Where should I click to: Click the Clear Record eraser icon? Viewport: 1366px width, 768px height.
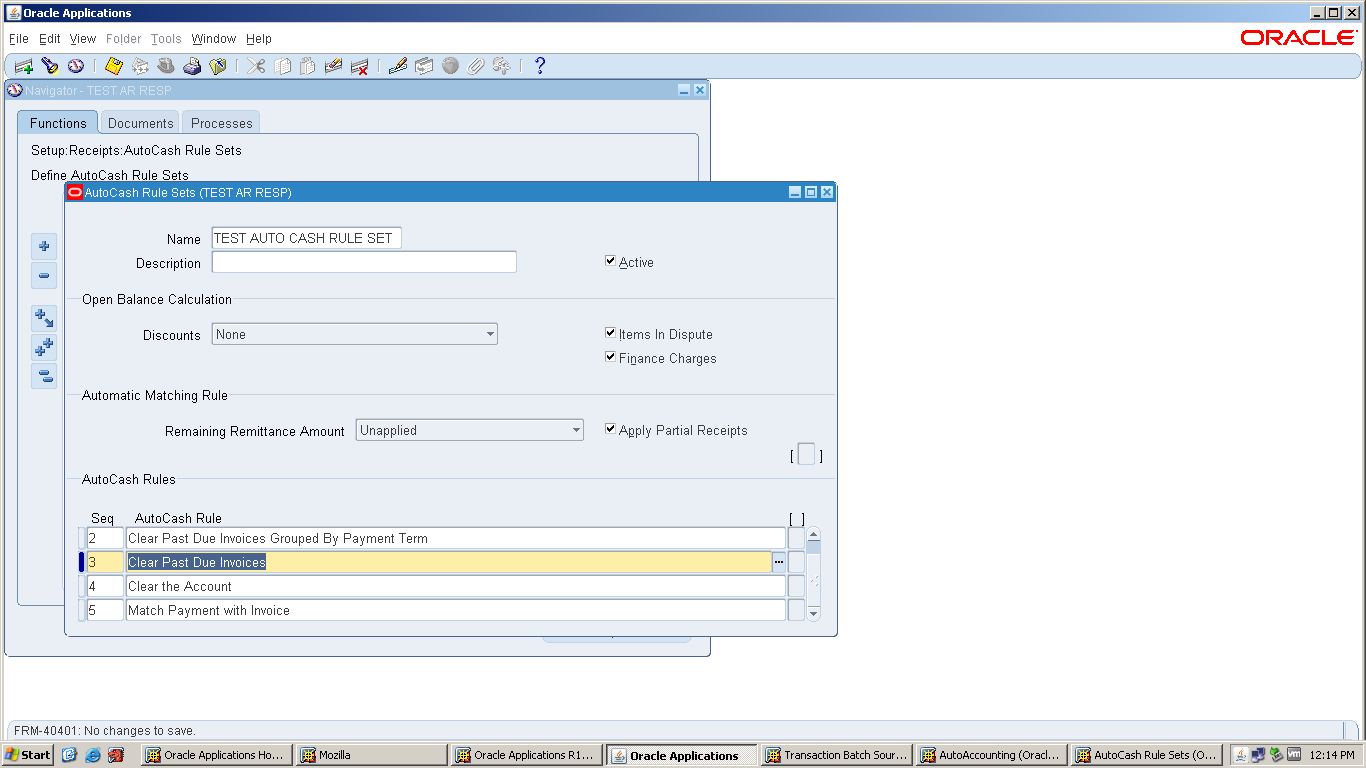coord(334,66)
